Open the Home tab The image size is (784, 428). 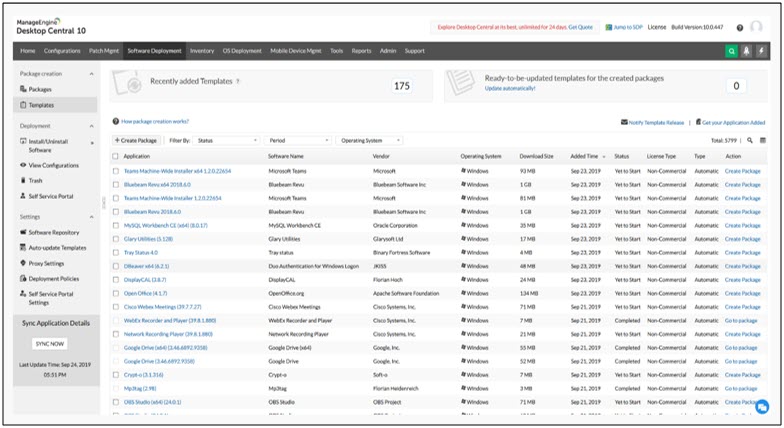click(28, 51)
